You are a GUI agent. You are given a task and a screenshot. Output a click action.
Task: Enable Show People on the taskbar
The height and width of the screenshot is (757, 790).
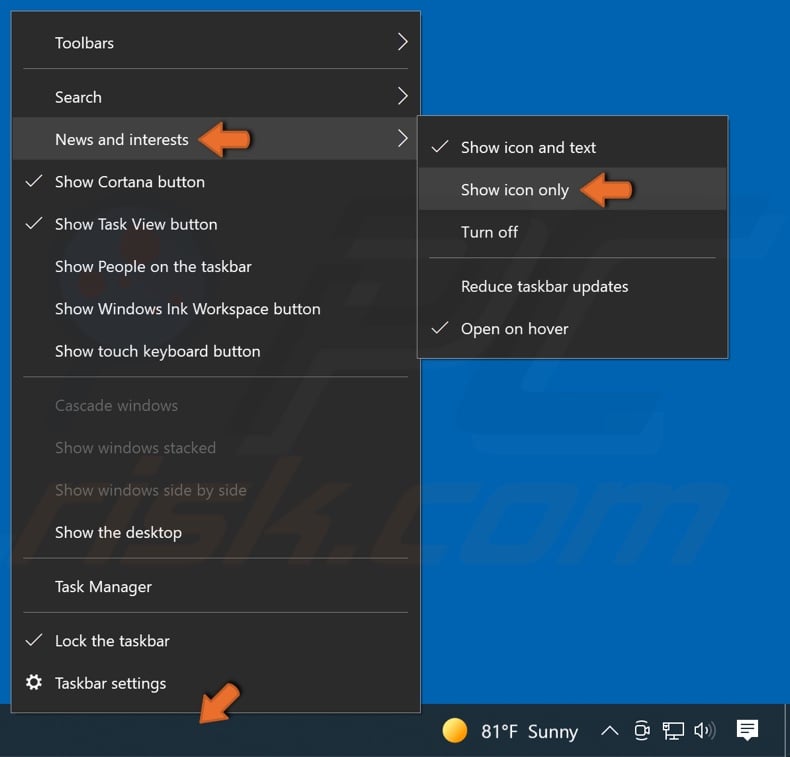[216, 266]
